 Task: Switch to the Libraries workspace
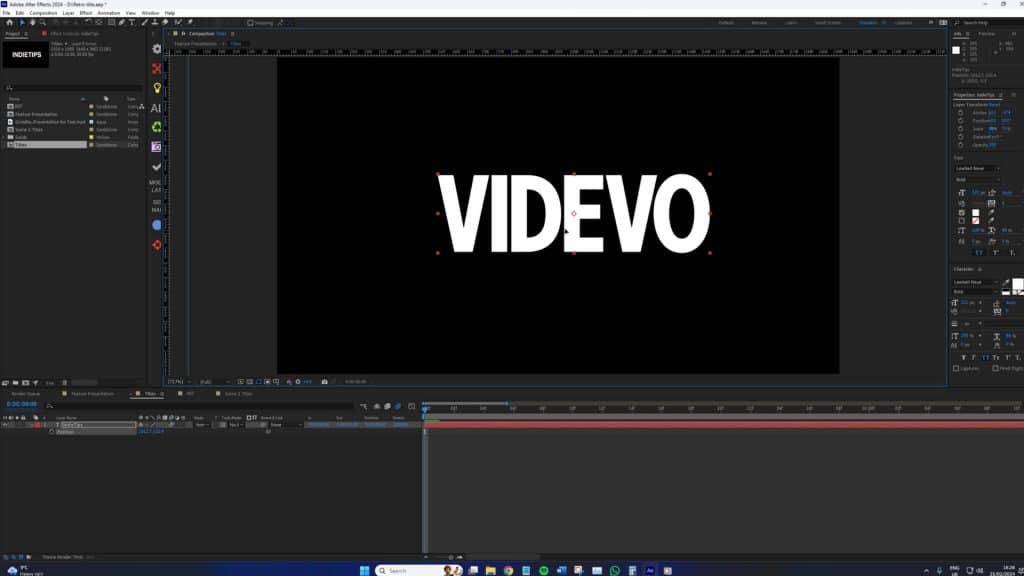coord(904,23)
